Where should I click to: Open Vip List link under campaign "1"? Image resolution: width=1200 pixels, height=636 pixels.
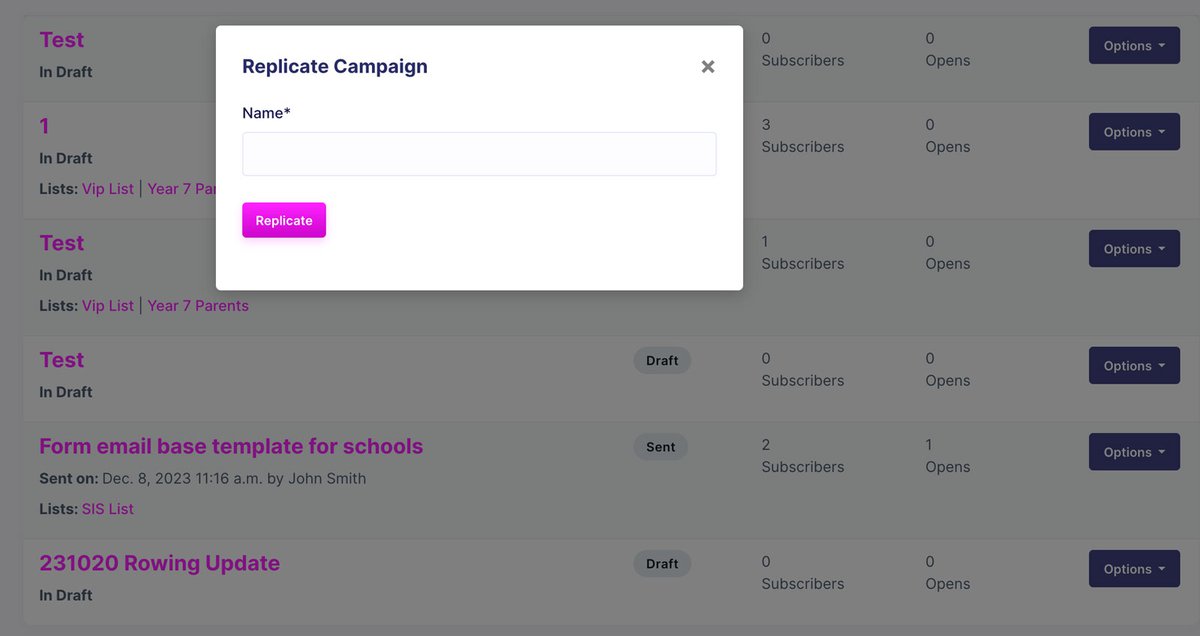(107, 188)
